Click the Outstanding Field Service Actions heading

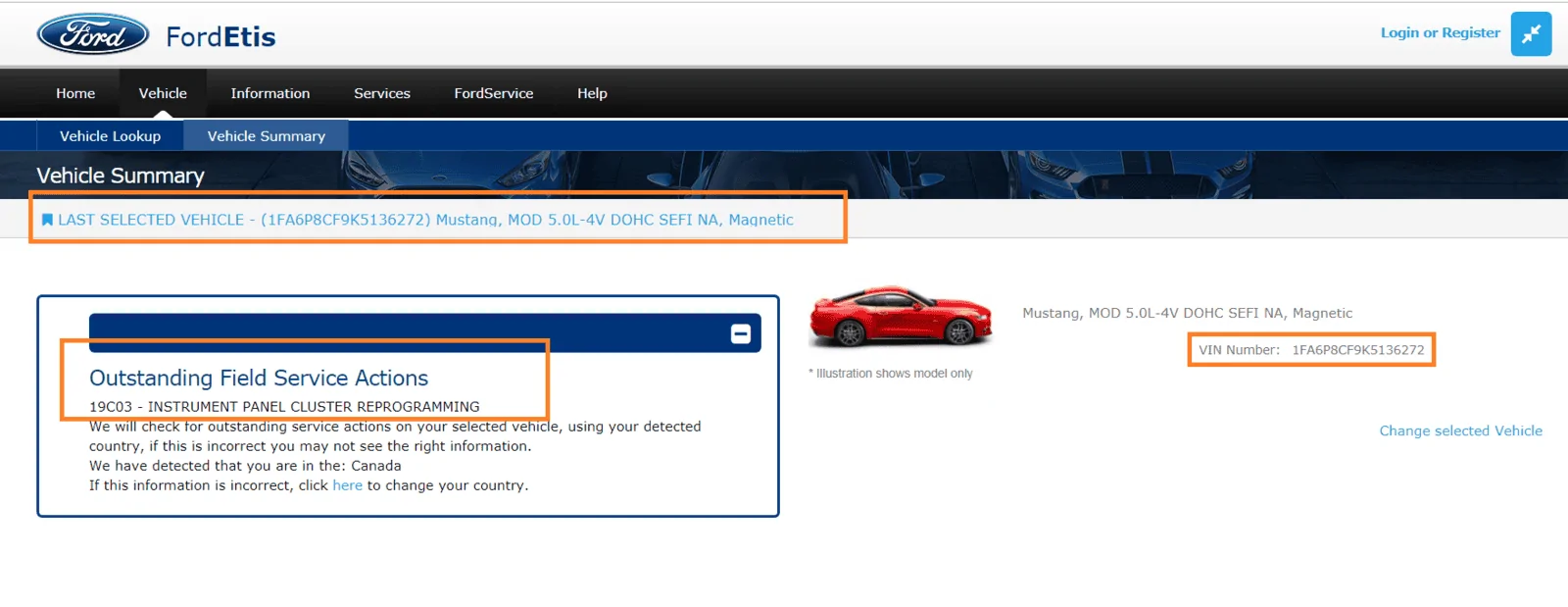(x=259, y=378)
